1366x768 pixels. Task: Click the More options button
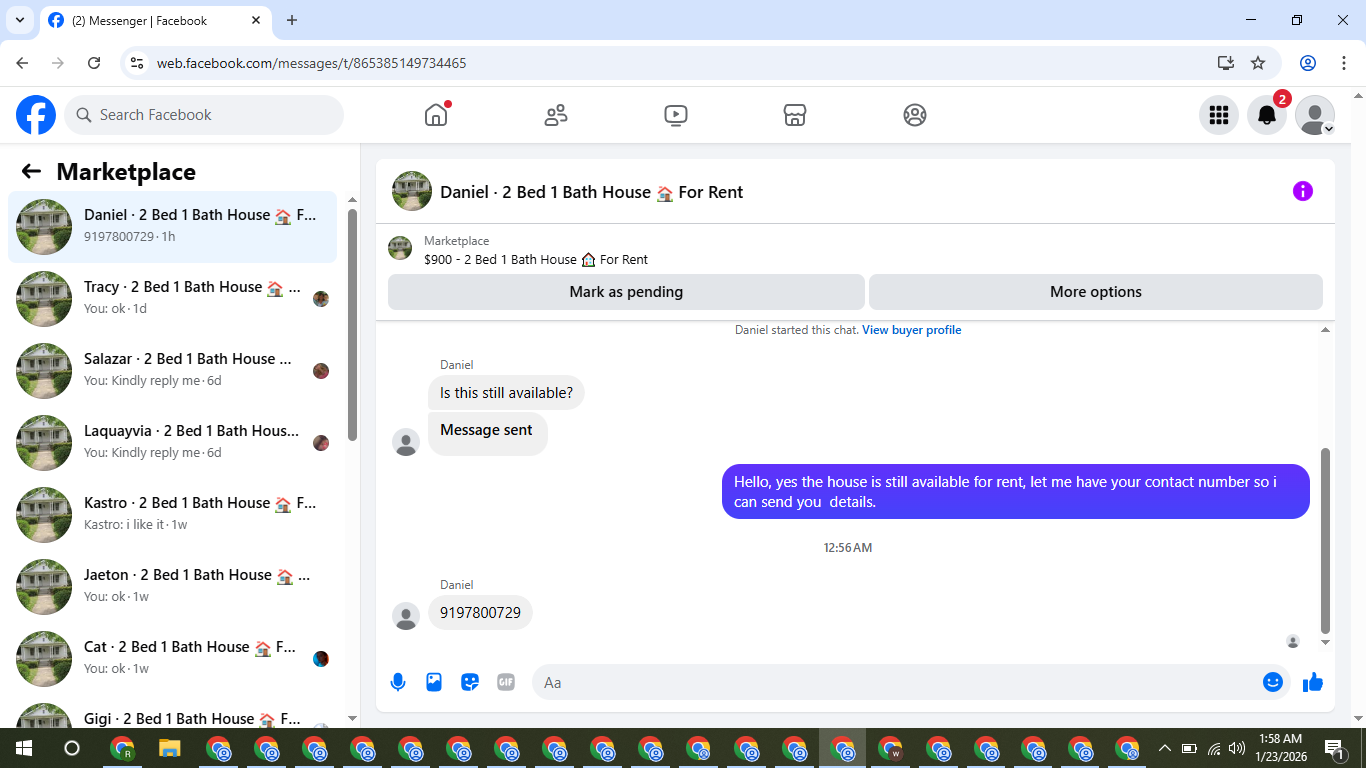[x=1096, y=292]
